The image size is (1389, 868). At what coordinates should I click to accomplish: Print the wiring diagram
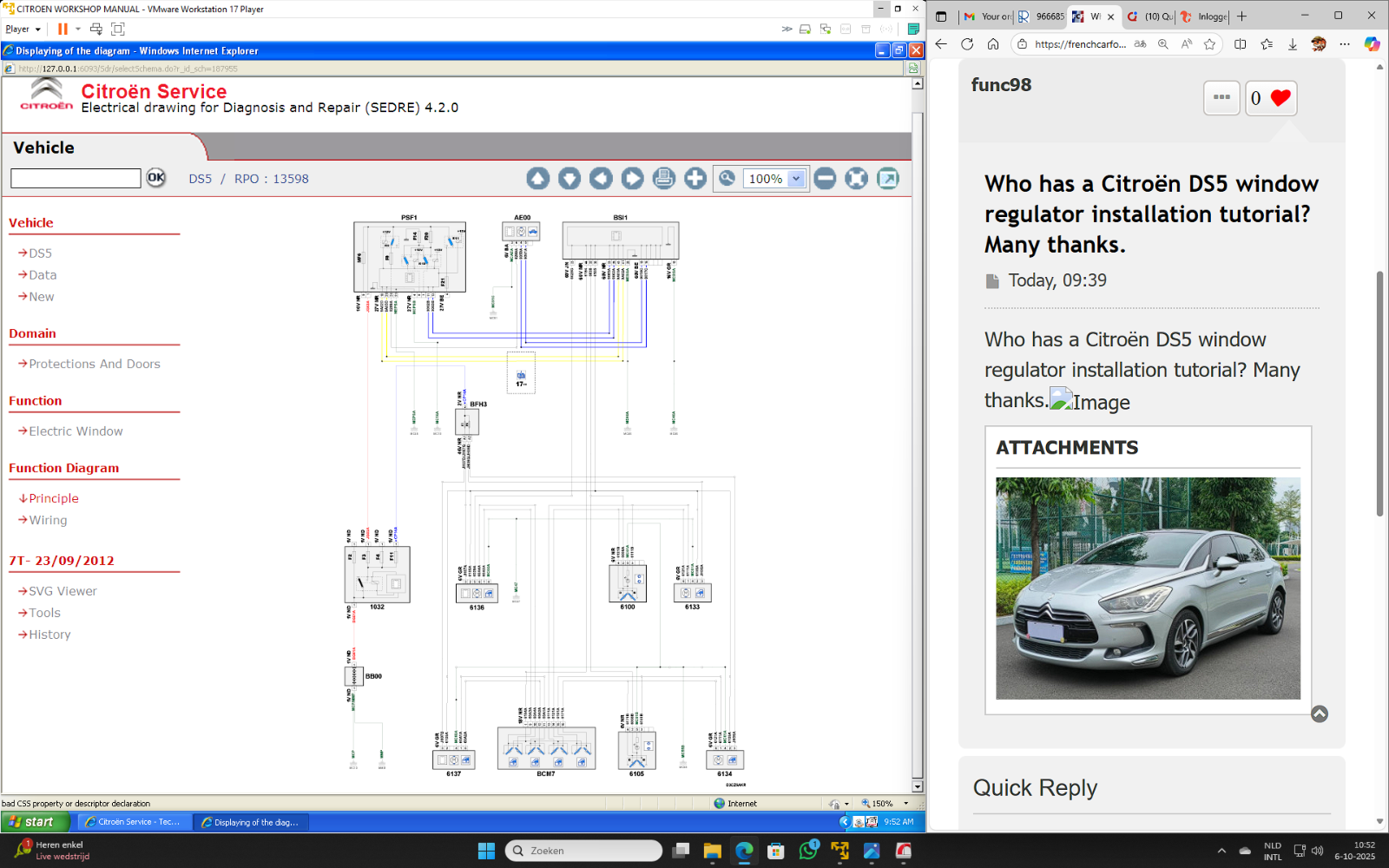click(664, 178)
